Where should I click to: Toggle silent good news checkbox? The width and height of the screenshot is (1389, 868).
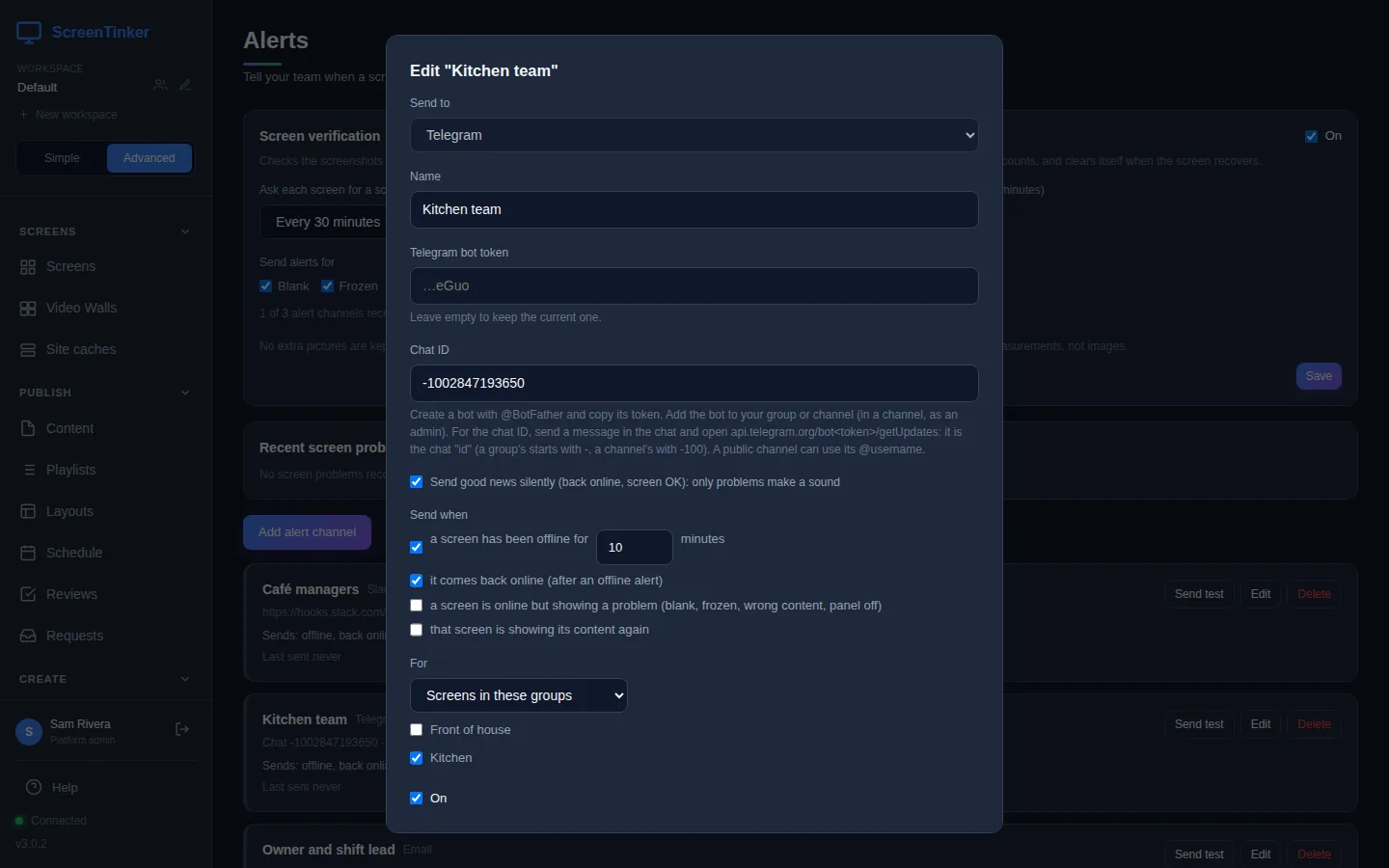click(x=417, y=482)
